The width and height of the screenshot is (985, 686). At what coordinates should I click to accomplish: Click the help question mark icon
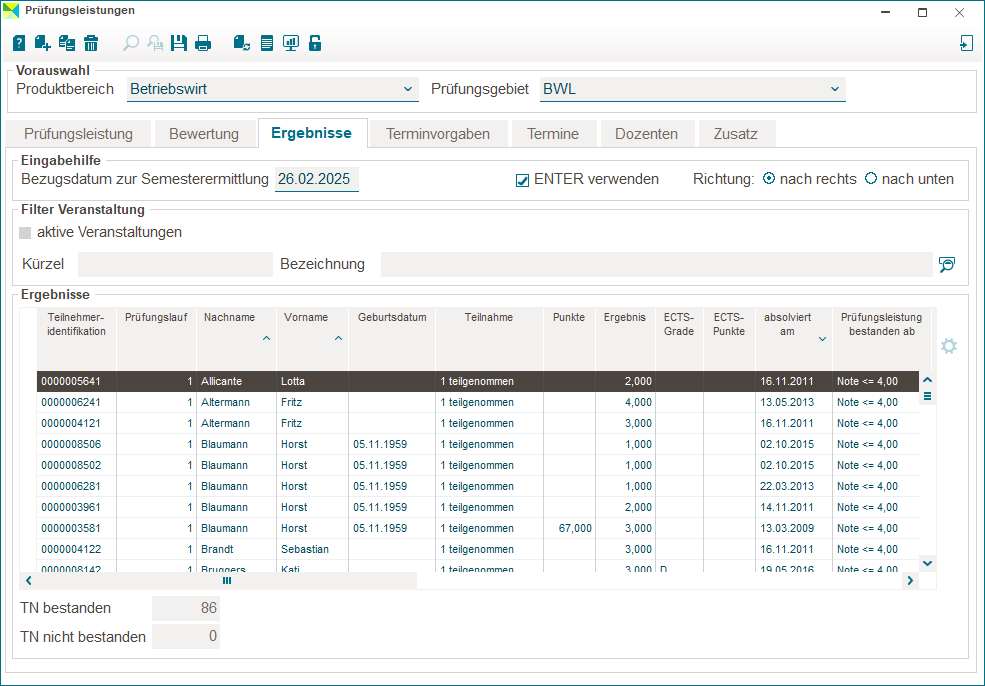point(19,43)
